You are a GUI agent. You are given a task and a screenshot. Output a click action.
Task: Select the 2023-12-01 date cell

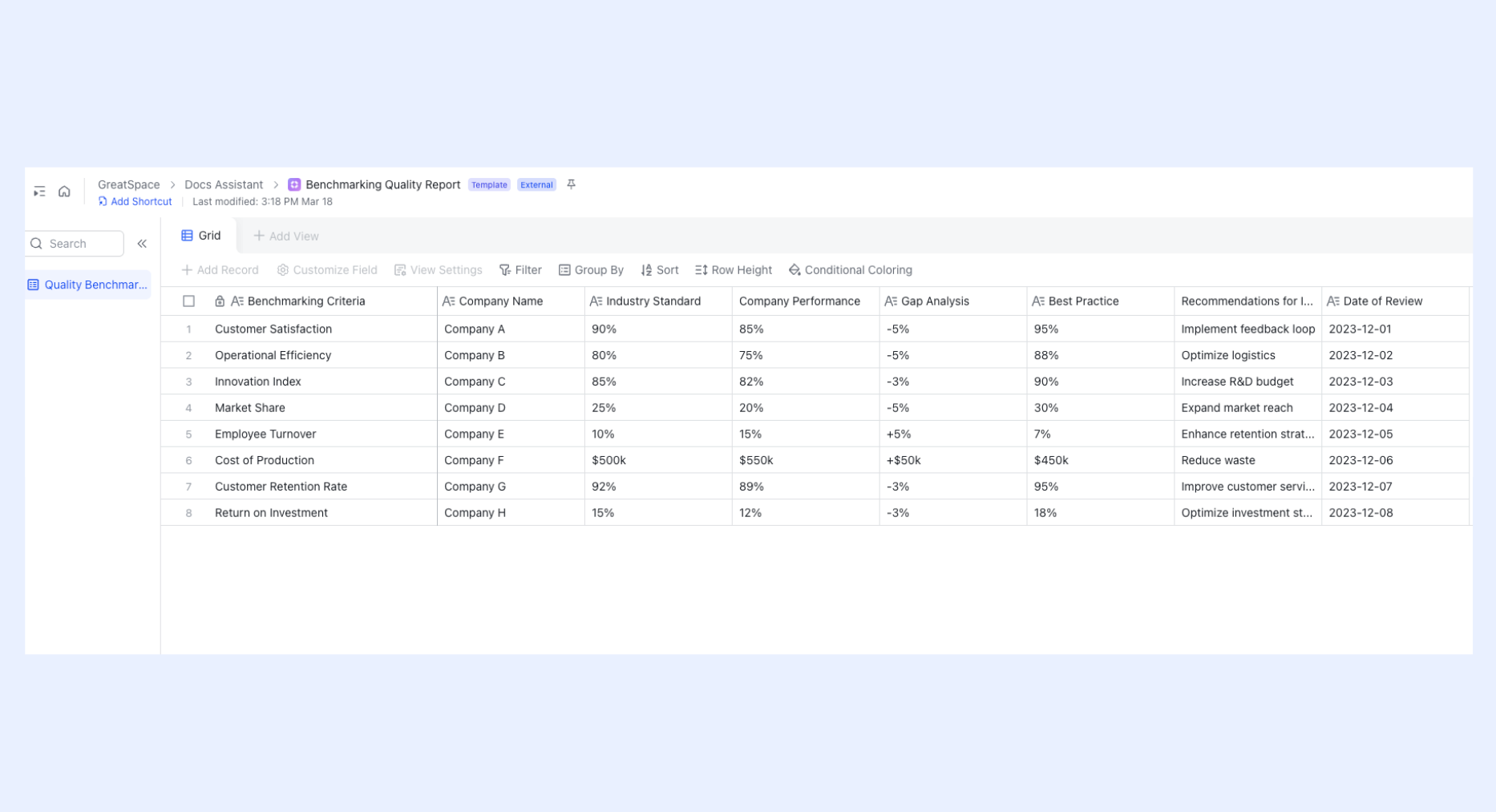pyautogui.click(x=1396, y=329)
